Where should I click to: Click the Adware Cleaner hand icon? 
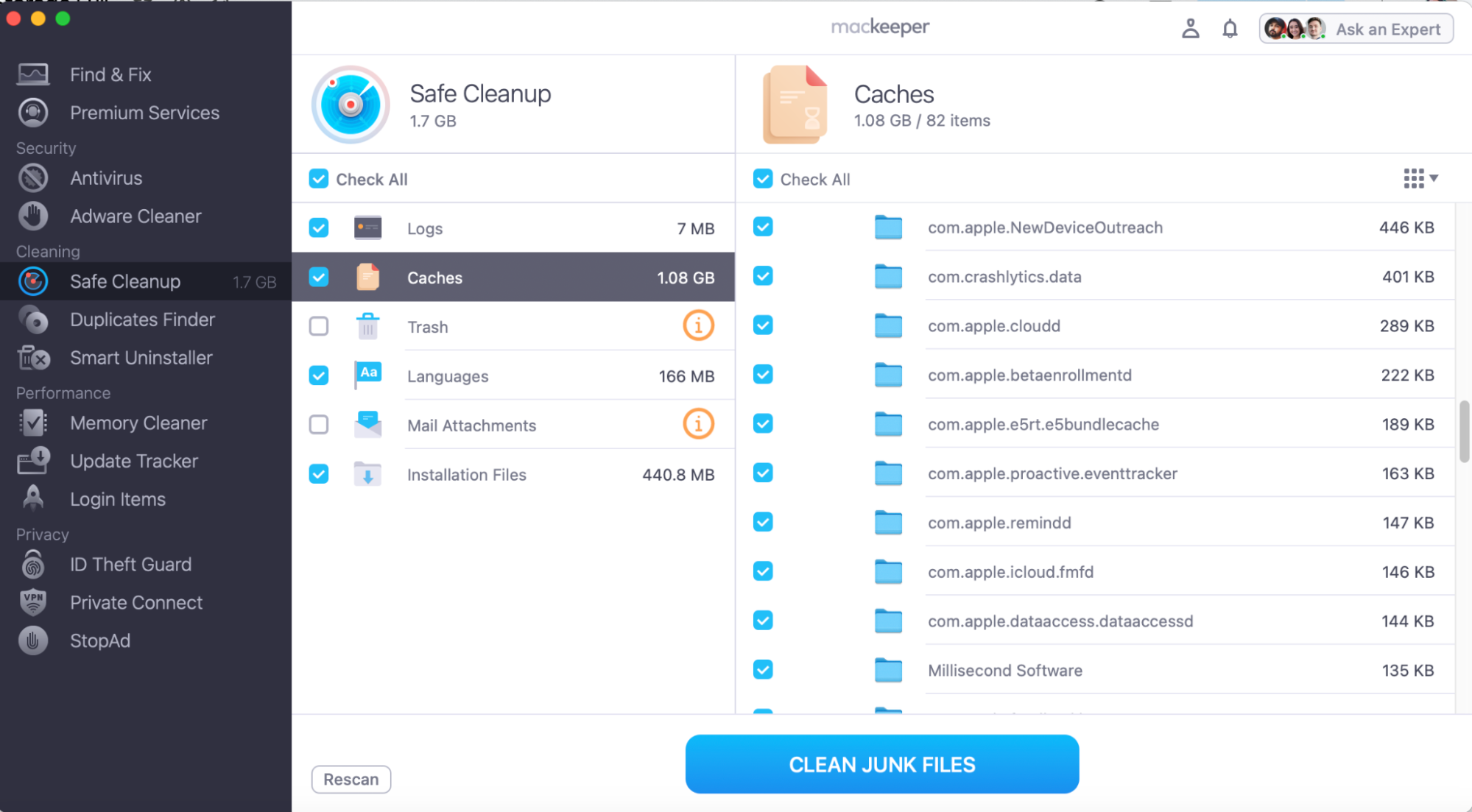(33, 216)
